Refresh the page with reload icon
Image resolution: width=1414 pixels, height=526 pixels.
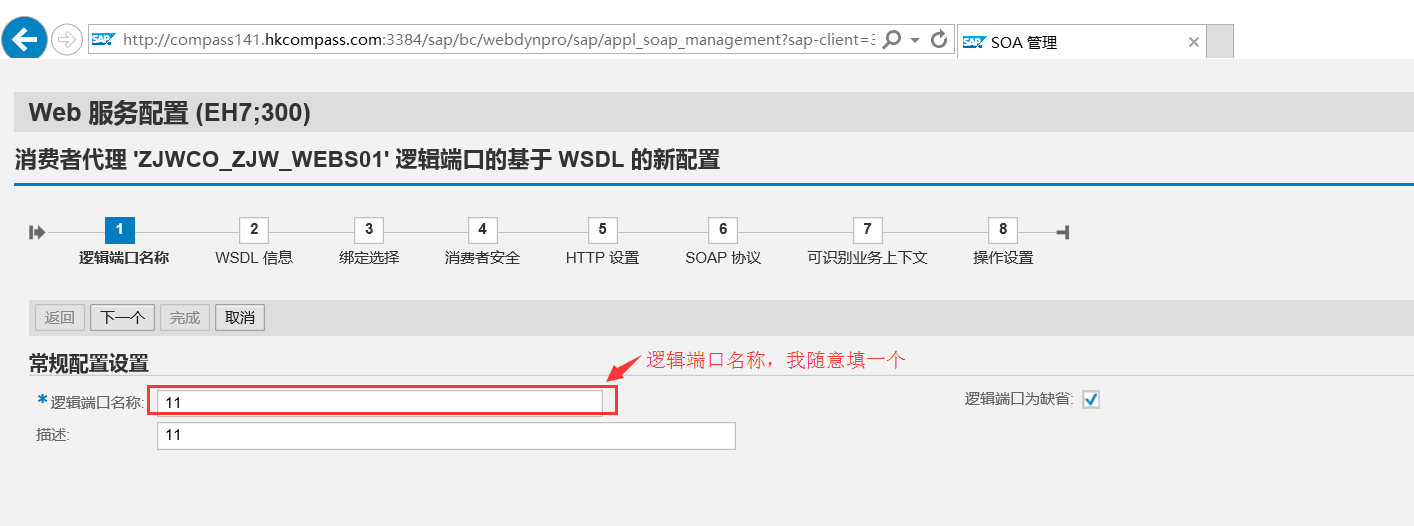[x=938, y=40]
